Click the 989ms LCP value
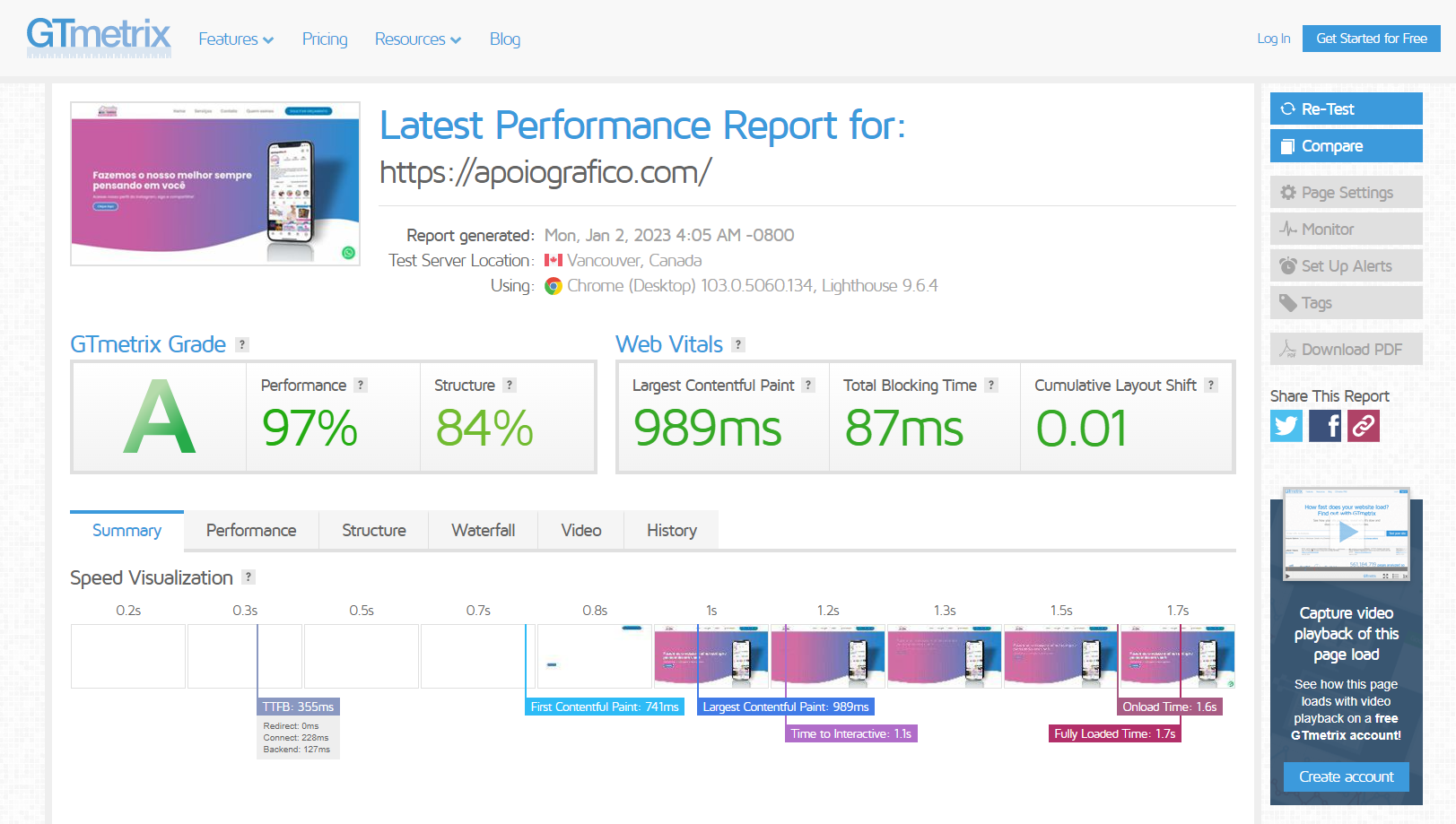Viewport: 1456px width, 824px height. [x=708, y=428]
